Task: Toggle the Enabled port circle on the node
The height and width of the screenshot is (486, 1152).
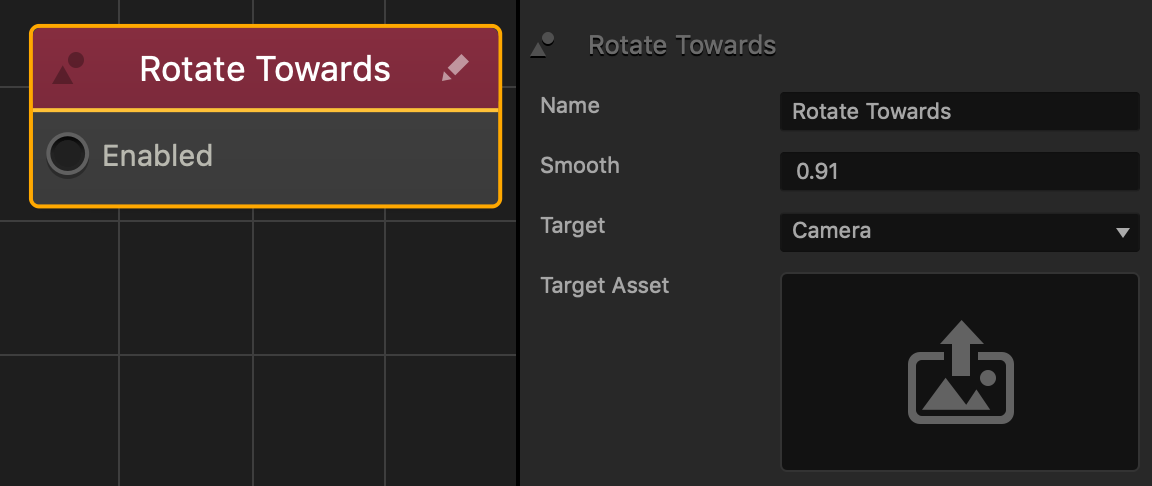Action: coord(68,155)
